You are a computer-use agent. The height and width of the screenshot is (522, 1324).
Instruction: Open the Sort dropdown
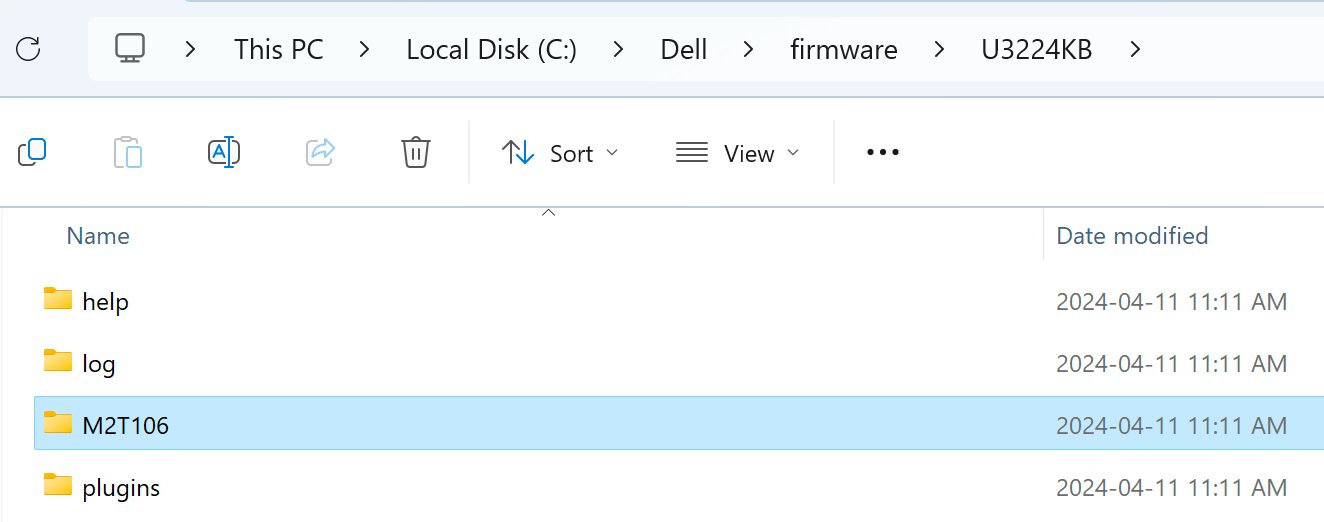tap(560, 153)
